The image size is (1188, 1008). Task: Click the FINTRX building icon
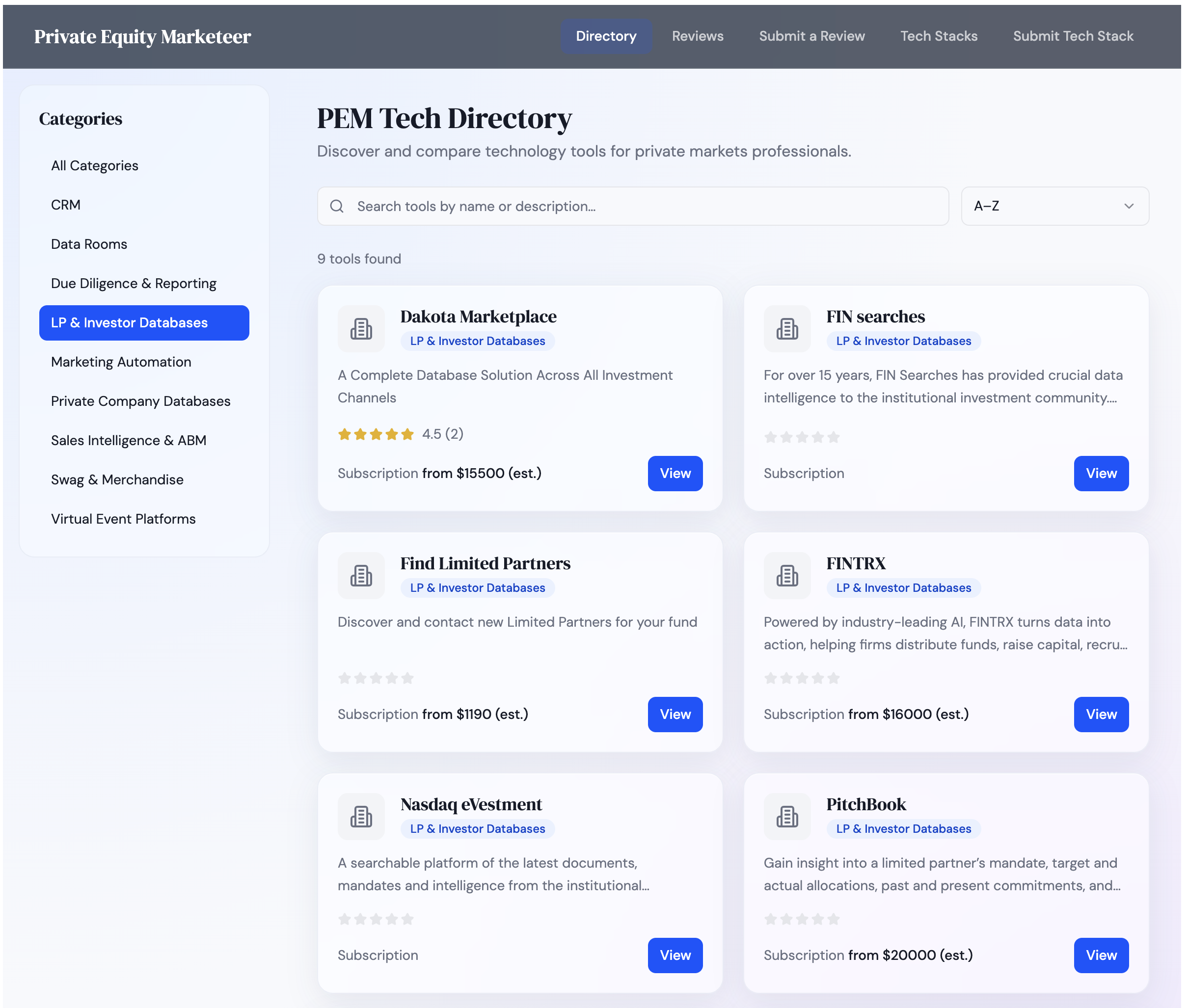coord(786,576)
